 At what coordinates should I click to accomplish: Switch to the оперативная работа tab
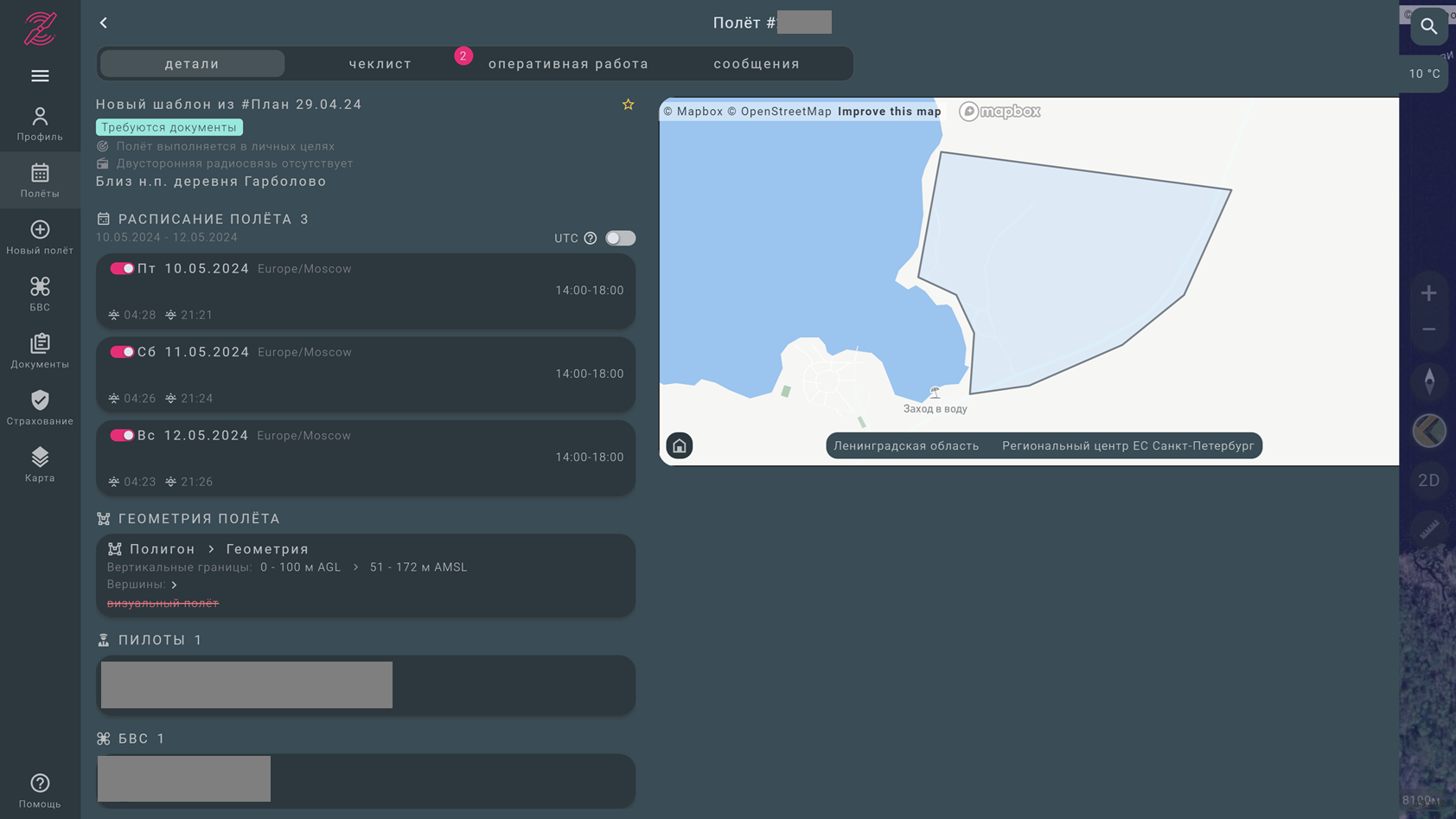[569, 64]
